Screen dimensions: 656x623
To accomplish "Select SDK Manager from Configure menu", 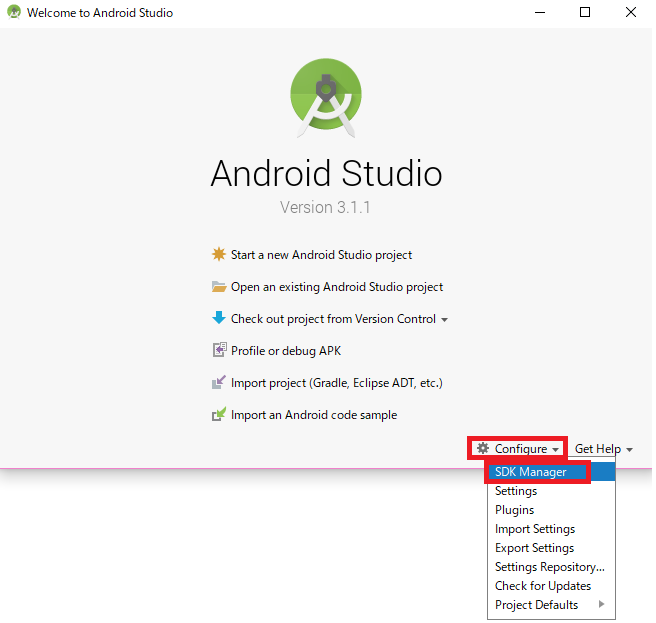I will (551, 472).
